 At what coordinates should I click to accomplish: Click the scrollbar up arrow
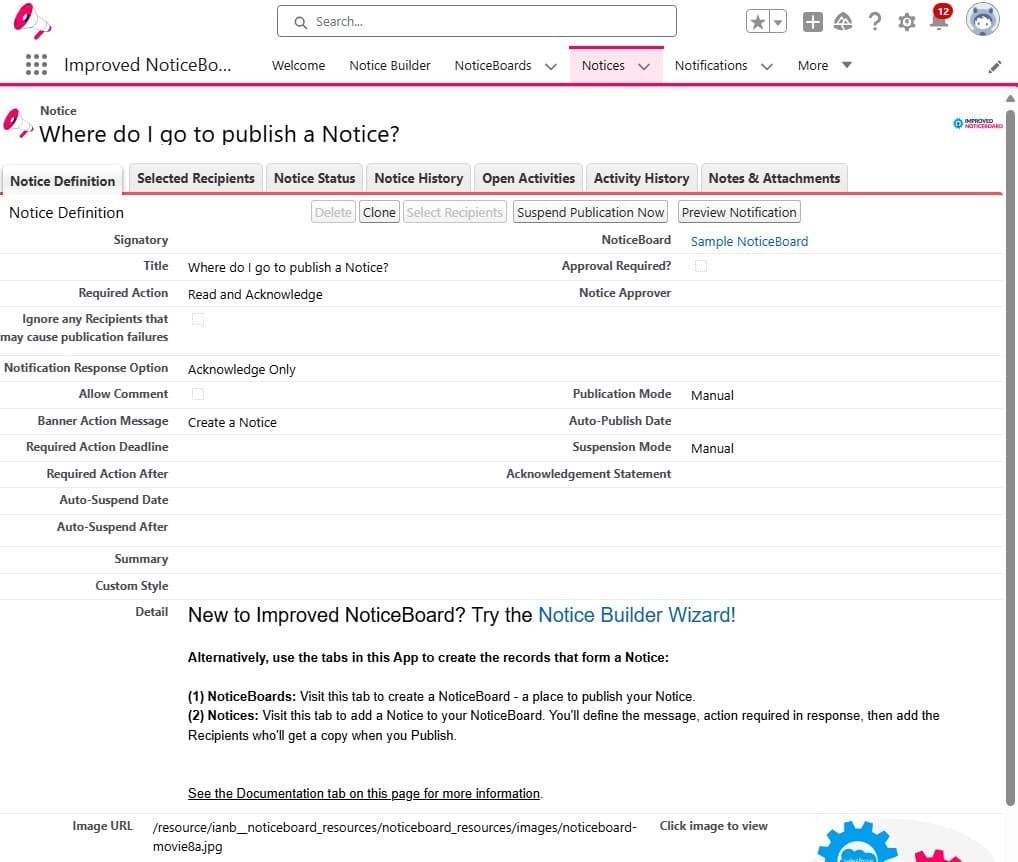click(1010, 99)
